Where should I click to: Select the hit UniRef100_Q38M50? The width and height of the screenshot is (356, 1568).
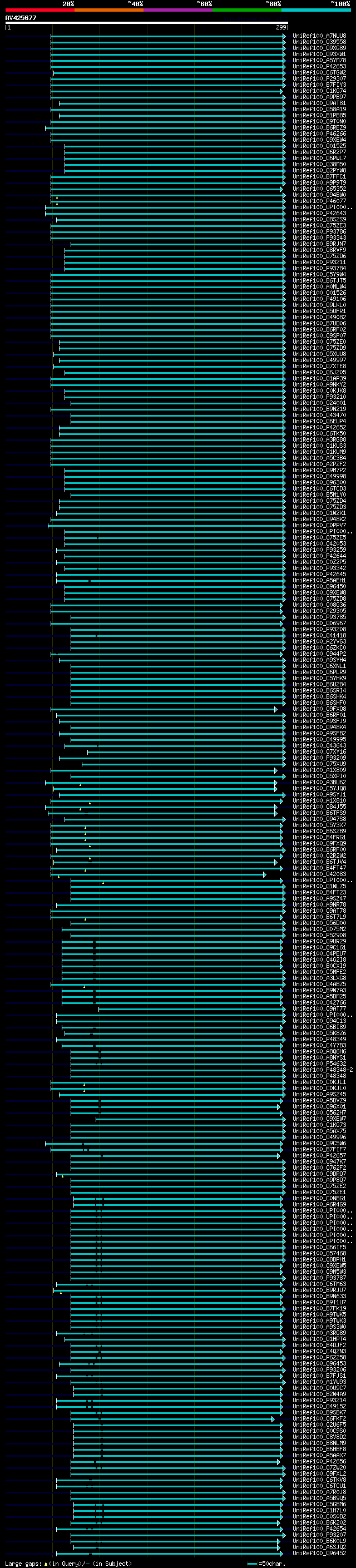(x=319, y=164)
